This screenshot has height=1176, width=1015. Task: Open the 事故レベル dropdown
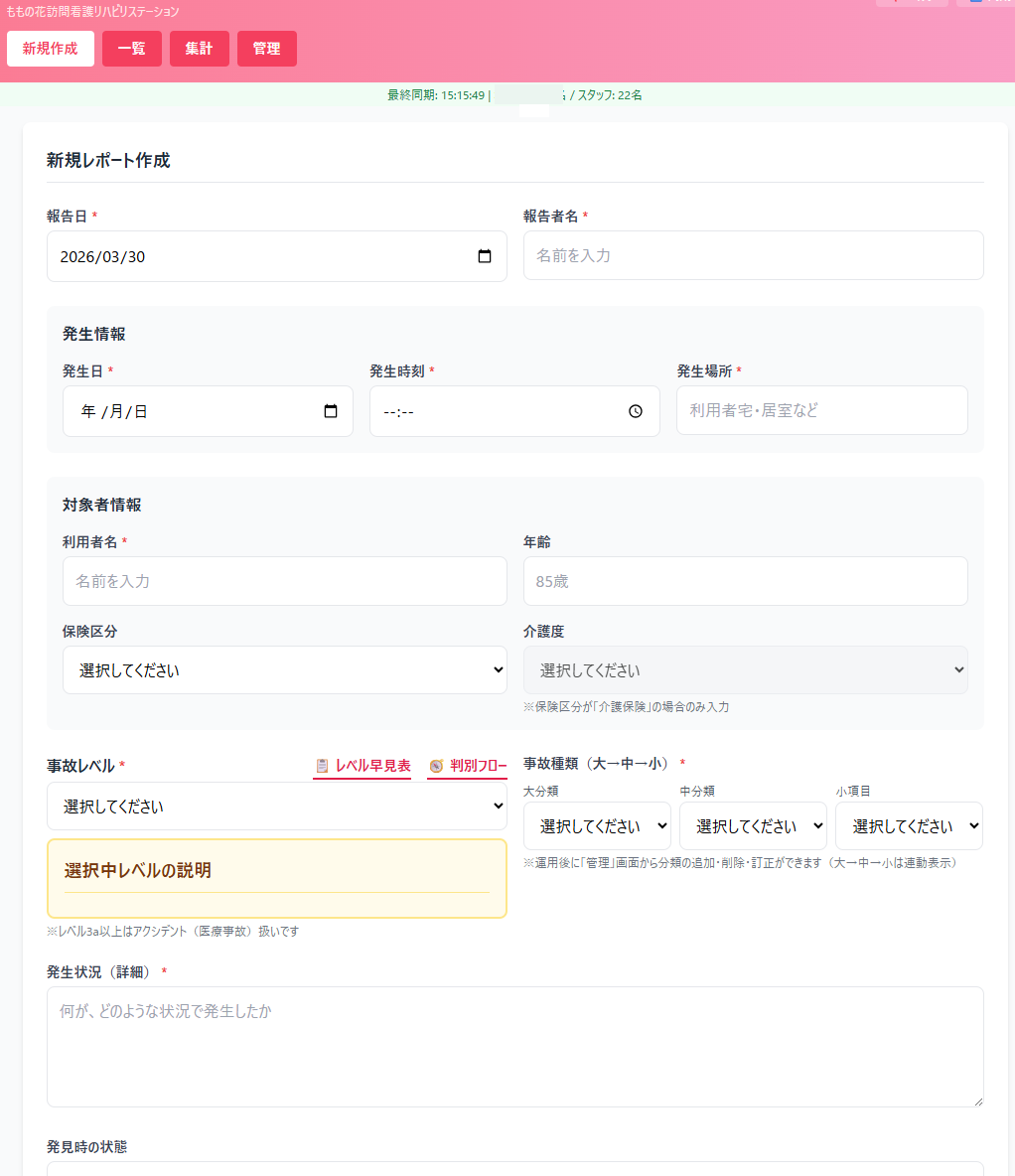276,807
